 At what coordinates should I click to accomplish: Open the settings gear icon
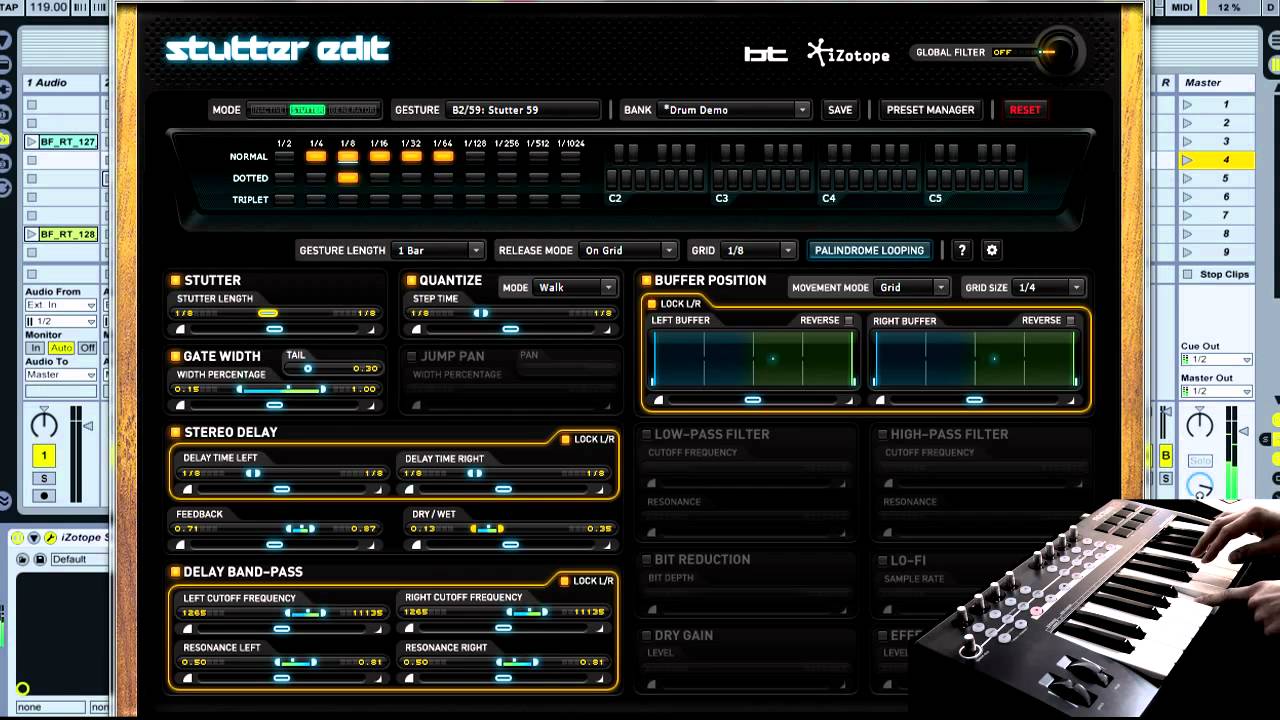992,250
